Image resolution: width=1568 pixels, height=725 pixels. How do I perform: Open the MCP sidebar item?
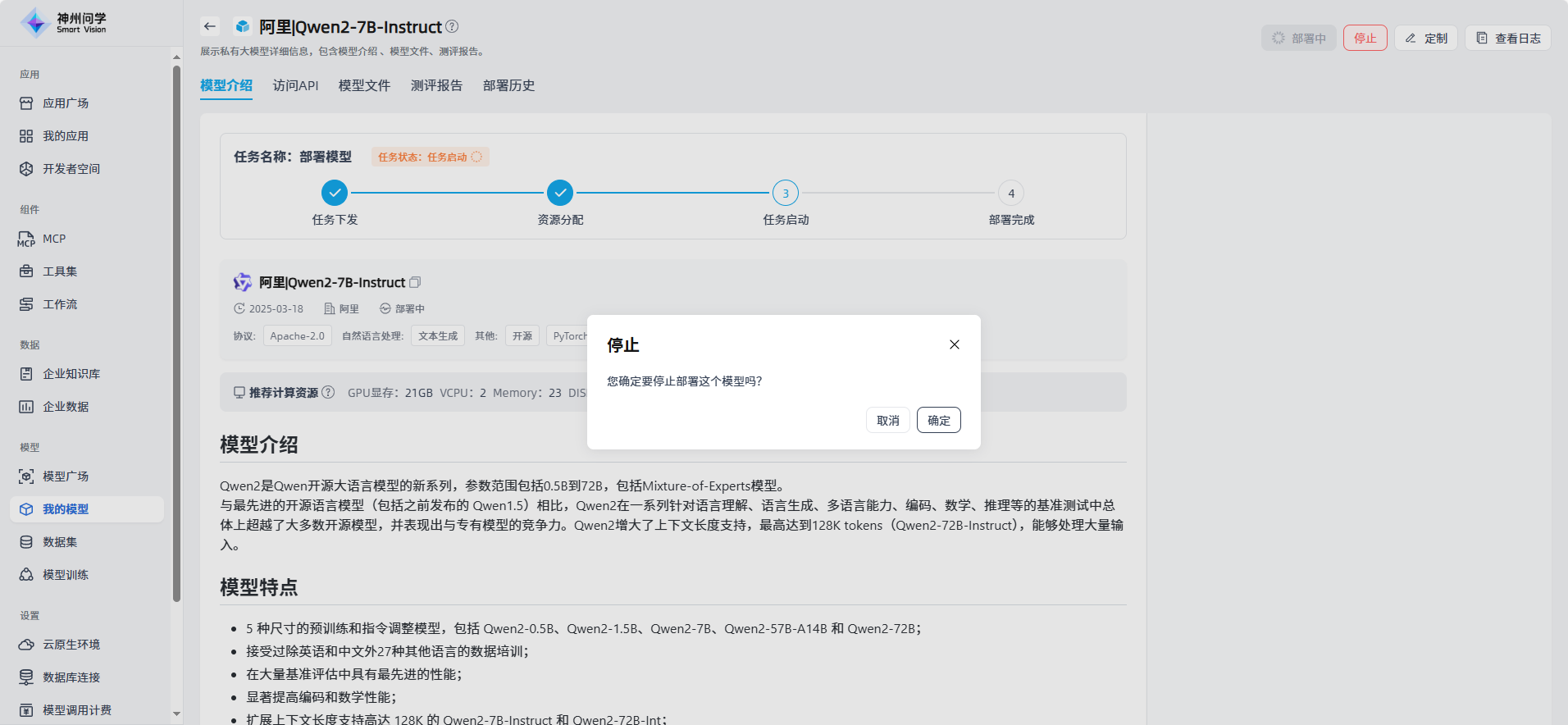tap(54, 239)
